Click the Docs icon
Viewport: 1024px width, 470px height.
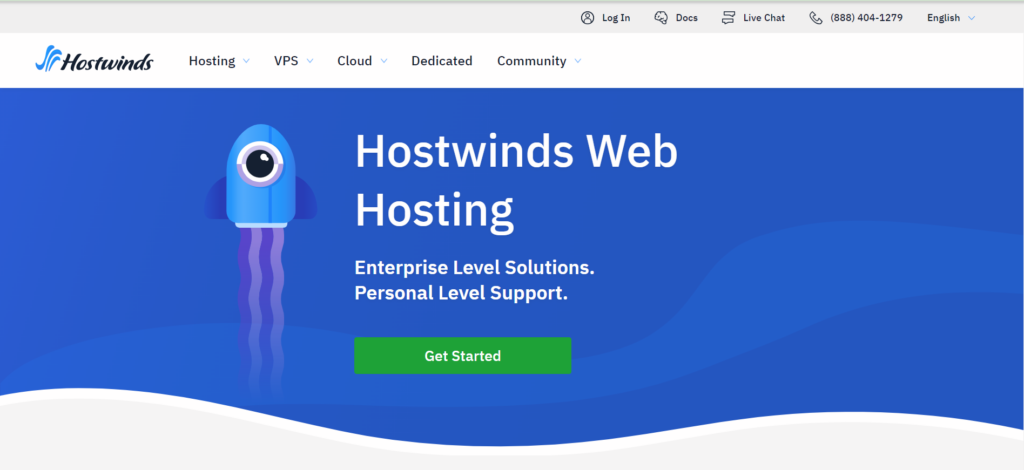661,18
